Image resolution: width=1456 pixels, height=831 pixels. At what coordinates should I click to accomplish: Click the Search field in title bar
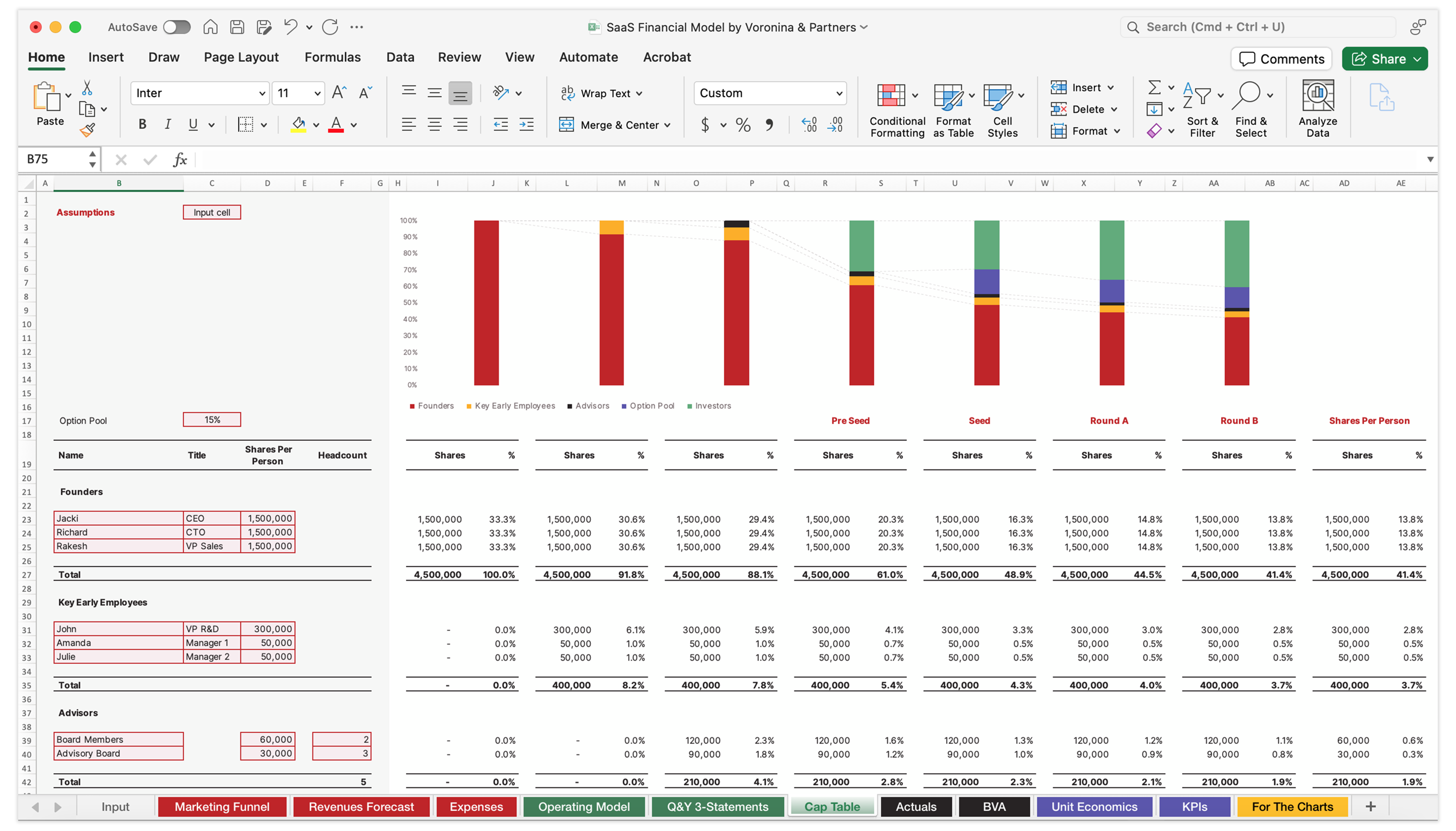click(x=1259, y=27)
